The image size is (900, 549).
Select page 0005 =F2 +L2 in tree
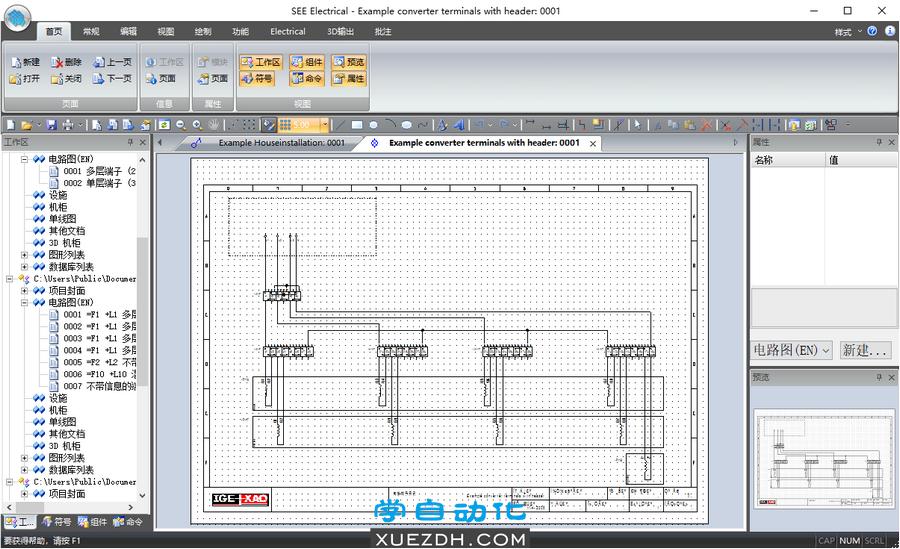point(92,362)
